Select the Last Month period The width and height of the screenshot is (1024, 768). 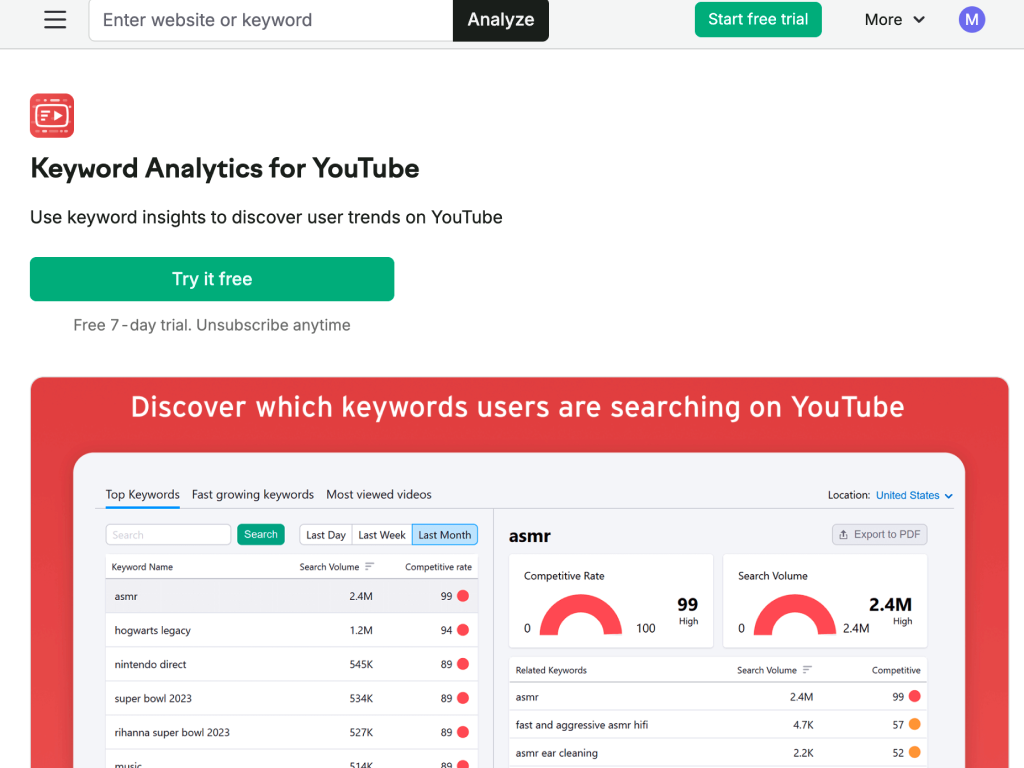pyautogui.click(x=445, y=535)
